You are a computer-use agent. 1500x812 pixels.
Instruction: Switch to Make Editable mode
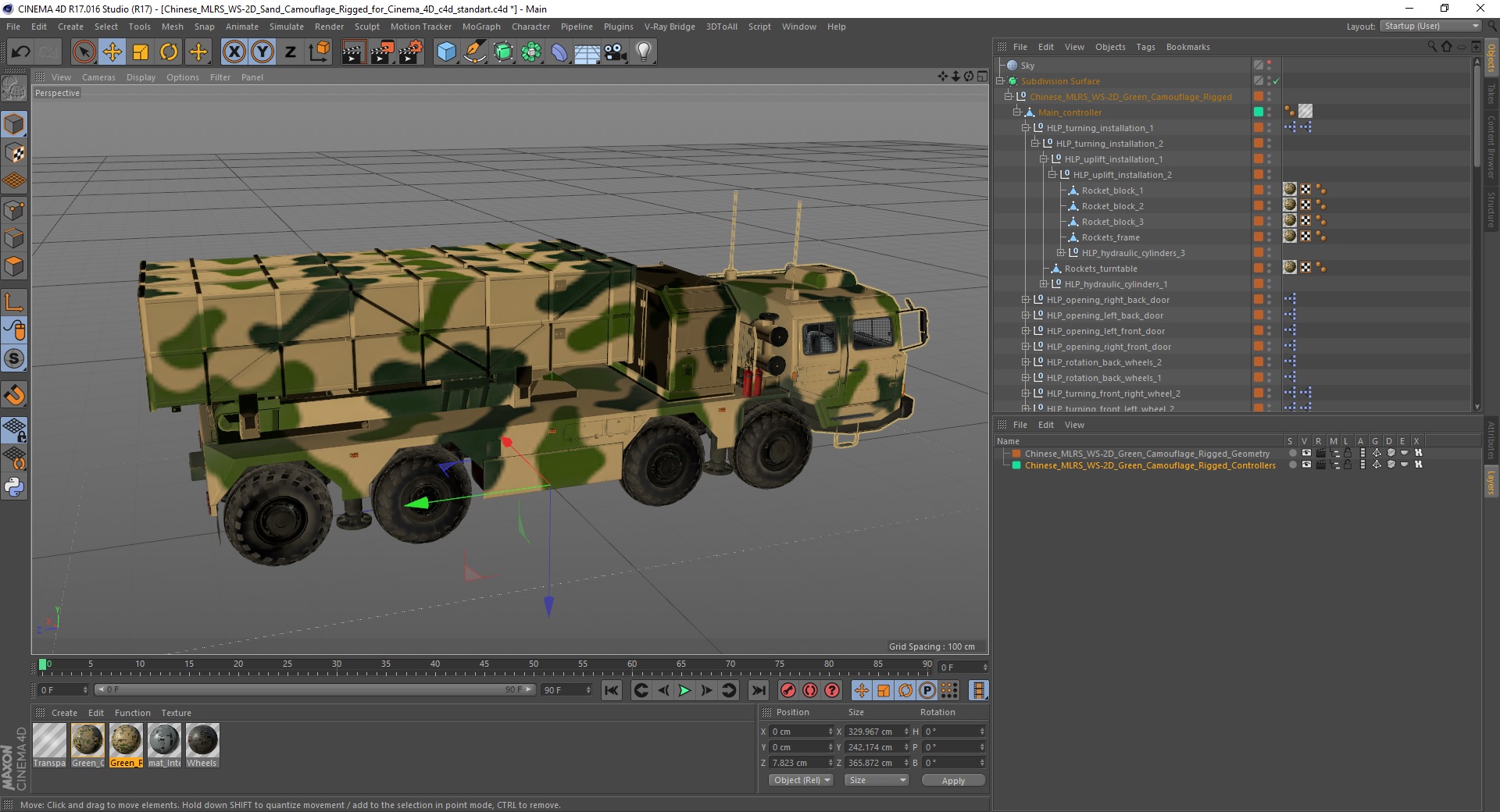pyautogui.click(x=14, y=89)
